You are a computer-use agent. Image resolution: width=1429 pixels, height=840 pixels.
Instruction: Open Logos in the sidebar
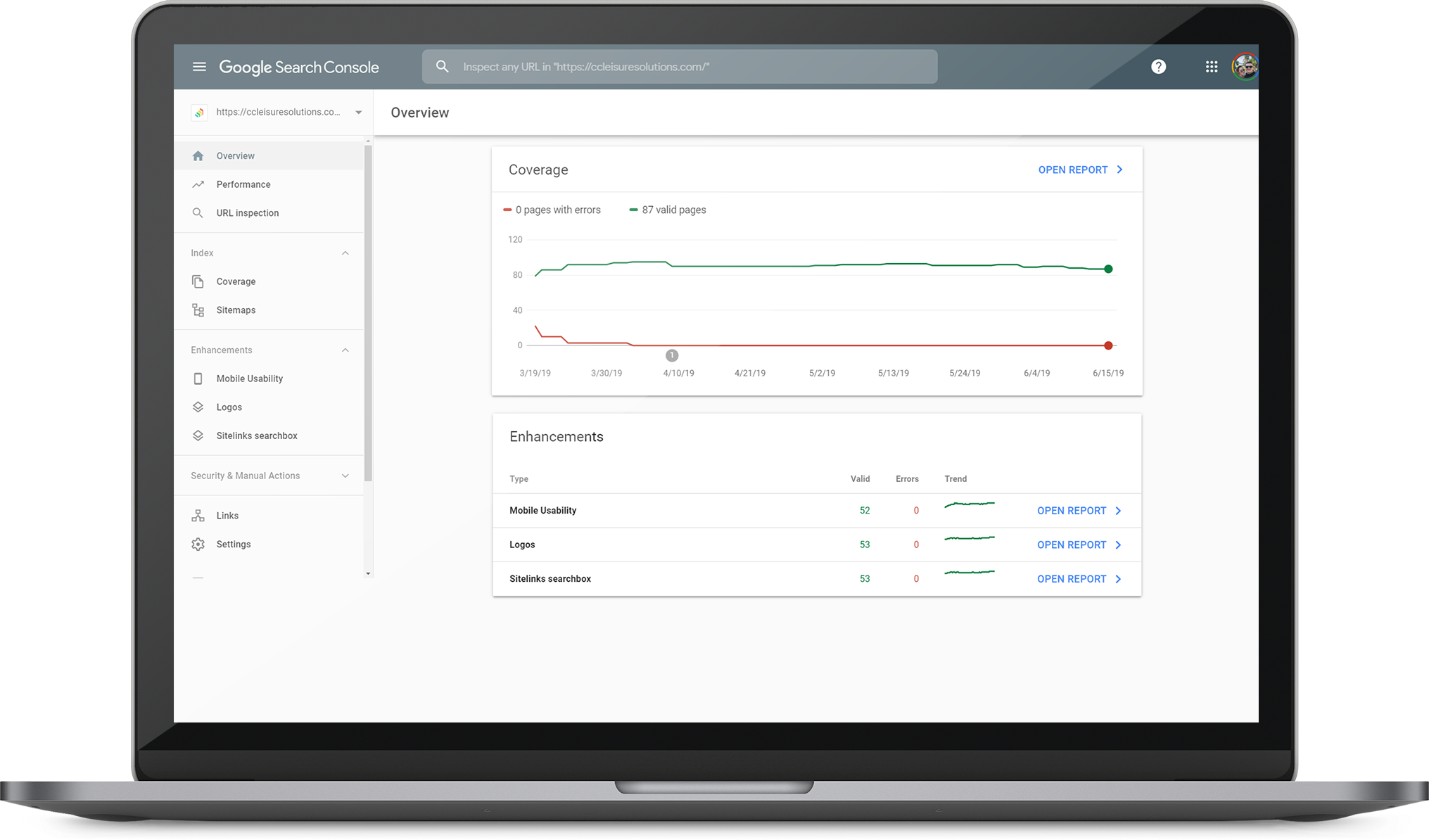(269, 407)
